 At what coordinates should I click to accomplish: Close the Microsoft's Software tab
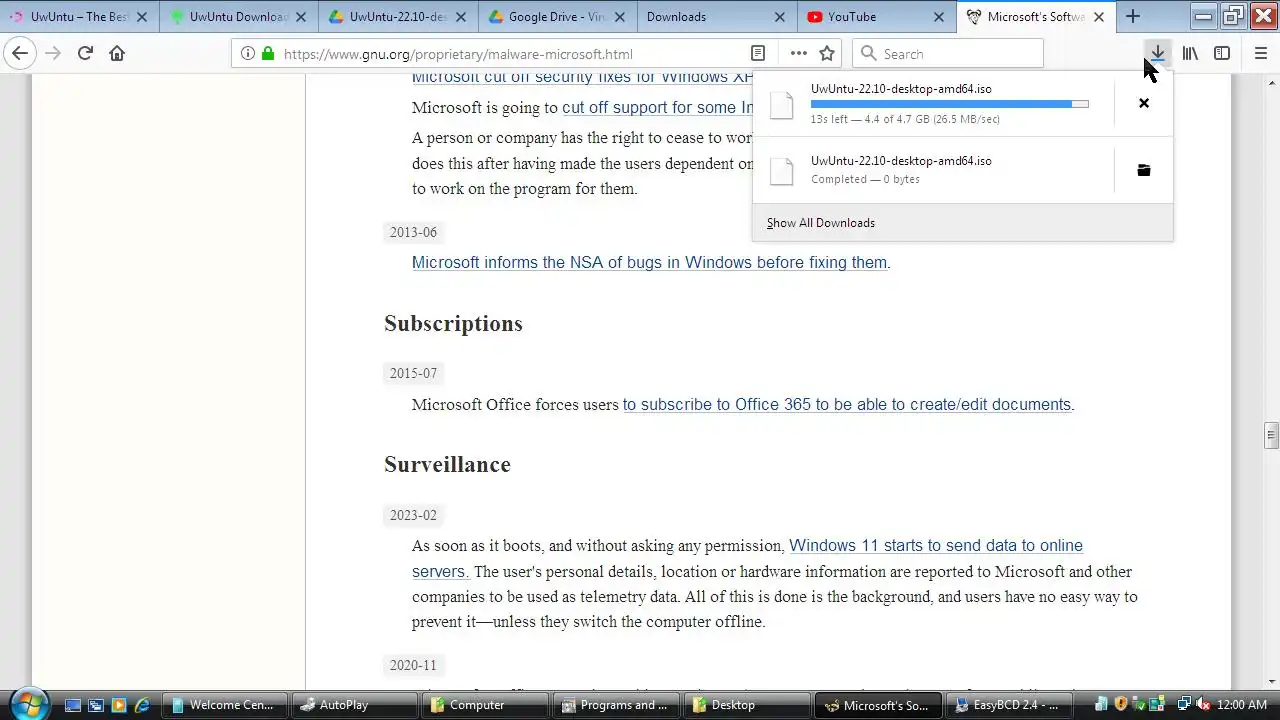point(1099,17)
